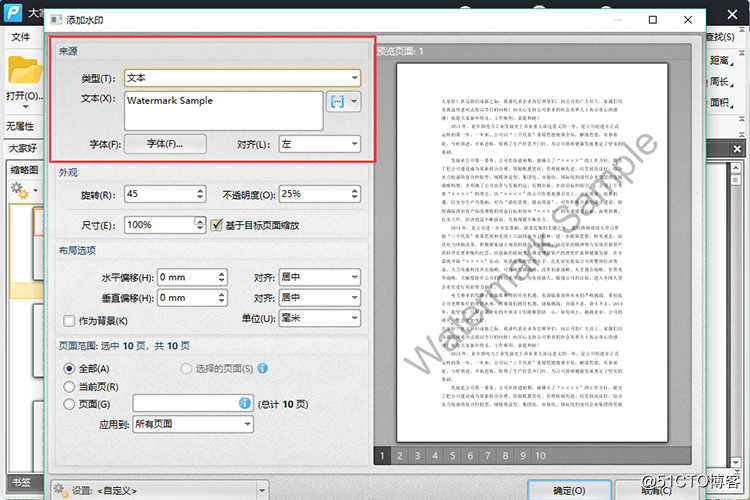Open the 对齐(L) text alignment dropdown

pyautogui.click(x=320, y=144)
